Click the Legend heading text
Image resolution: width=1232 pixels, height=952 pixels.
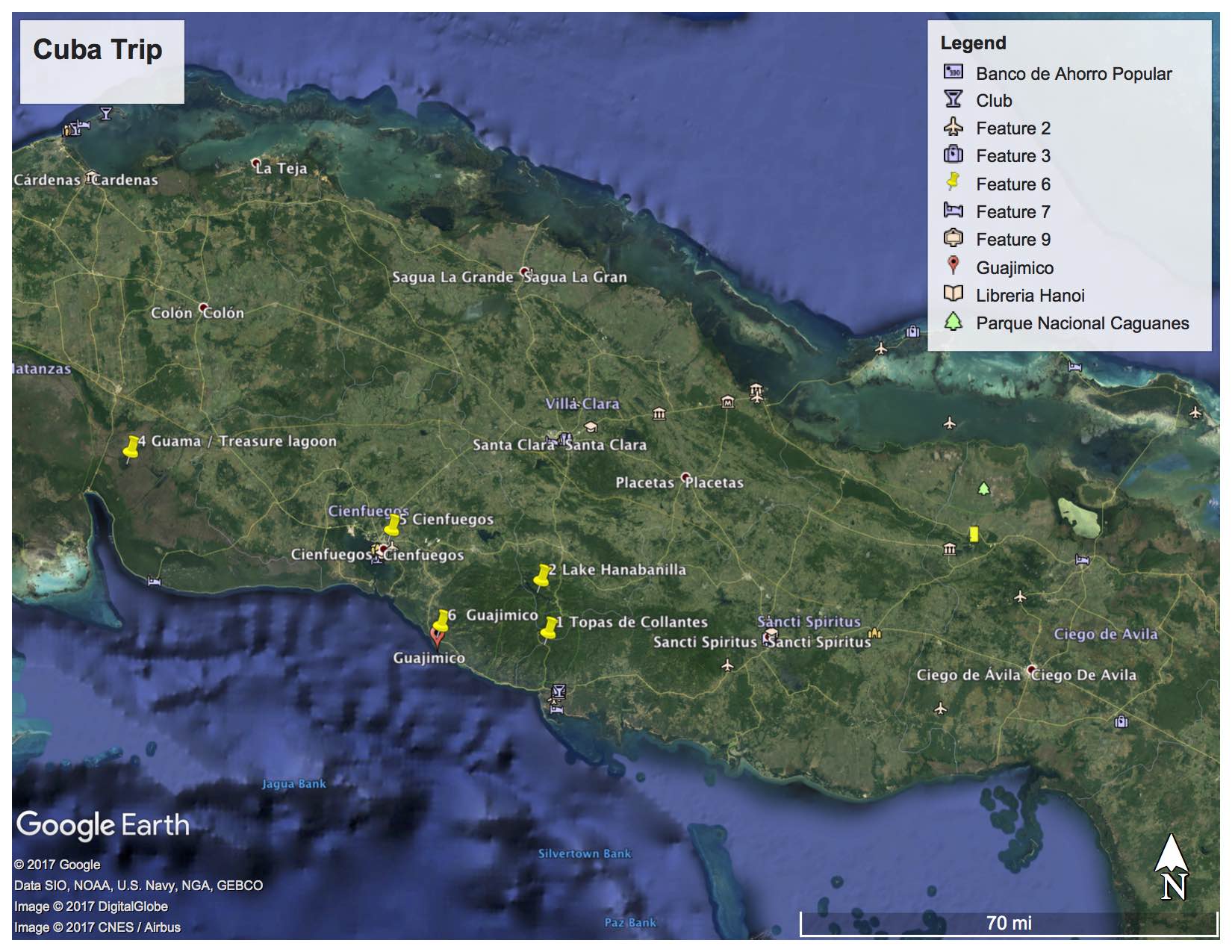(x=973, y=43)
